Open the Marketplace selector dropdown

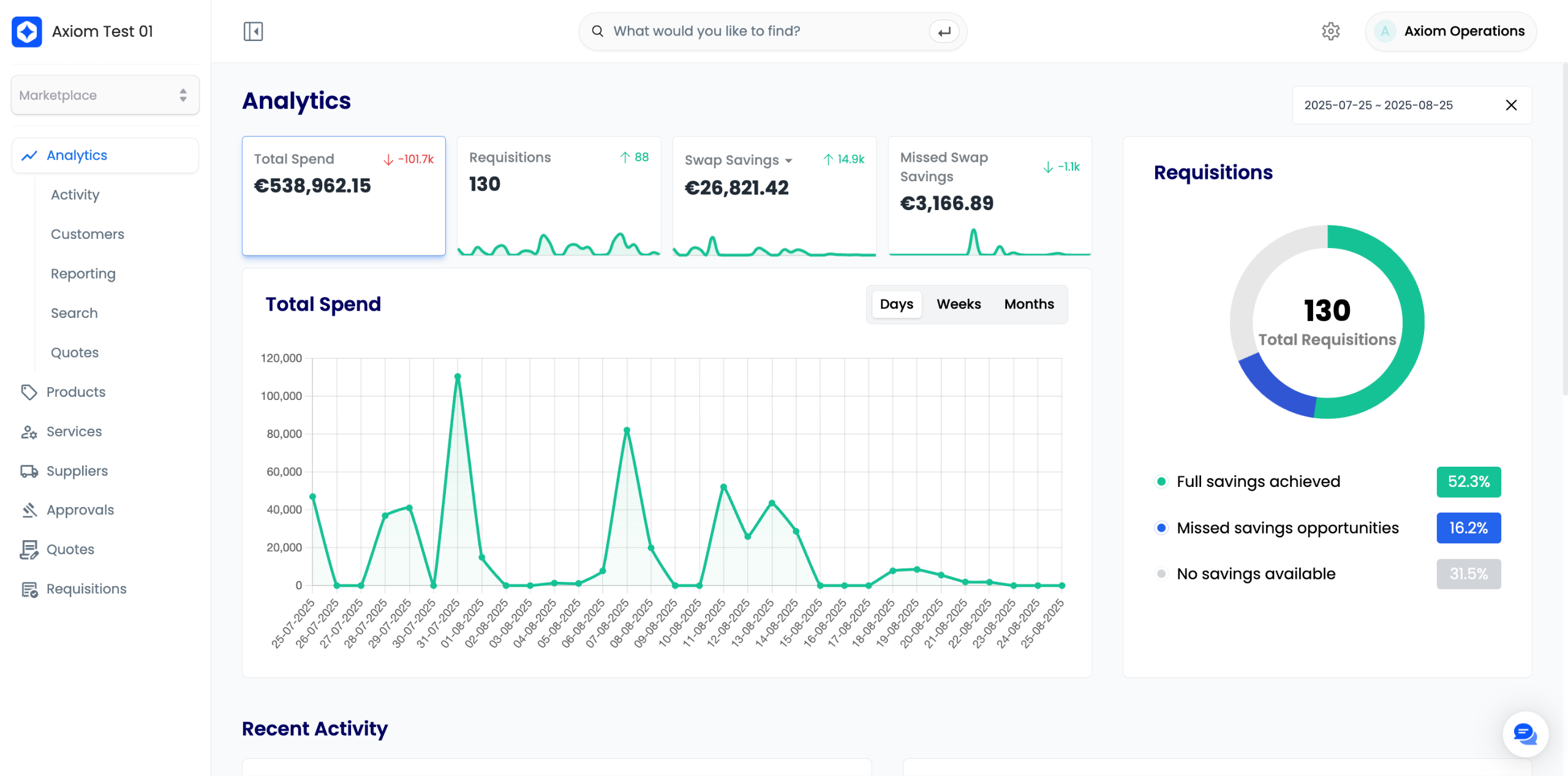105,95
